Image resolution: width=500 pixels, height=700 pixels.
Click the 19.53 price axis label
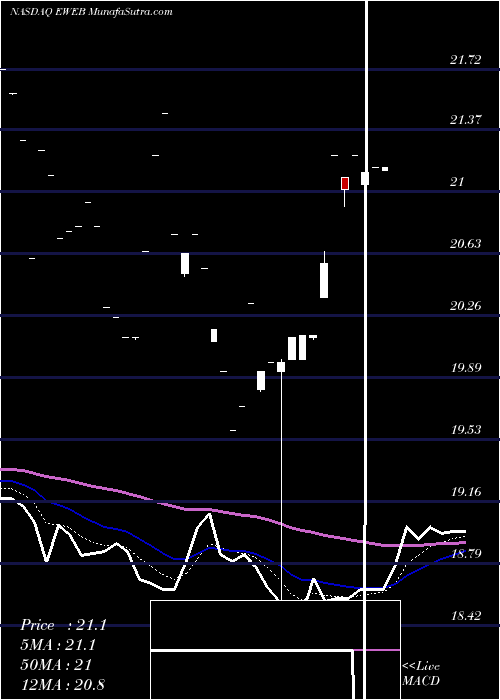click(466, 430)
